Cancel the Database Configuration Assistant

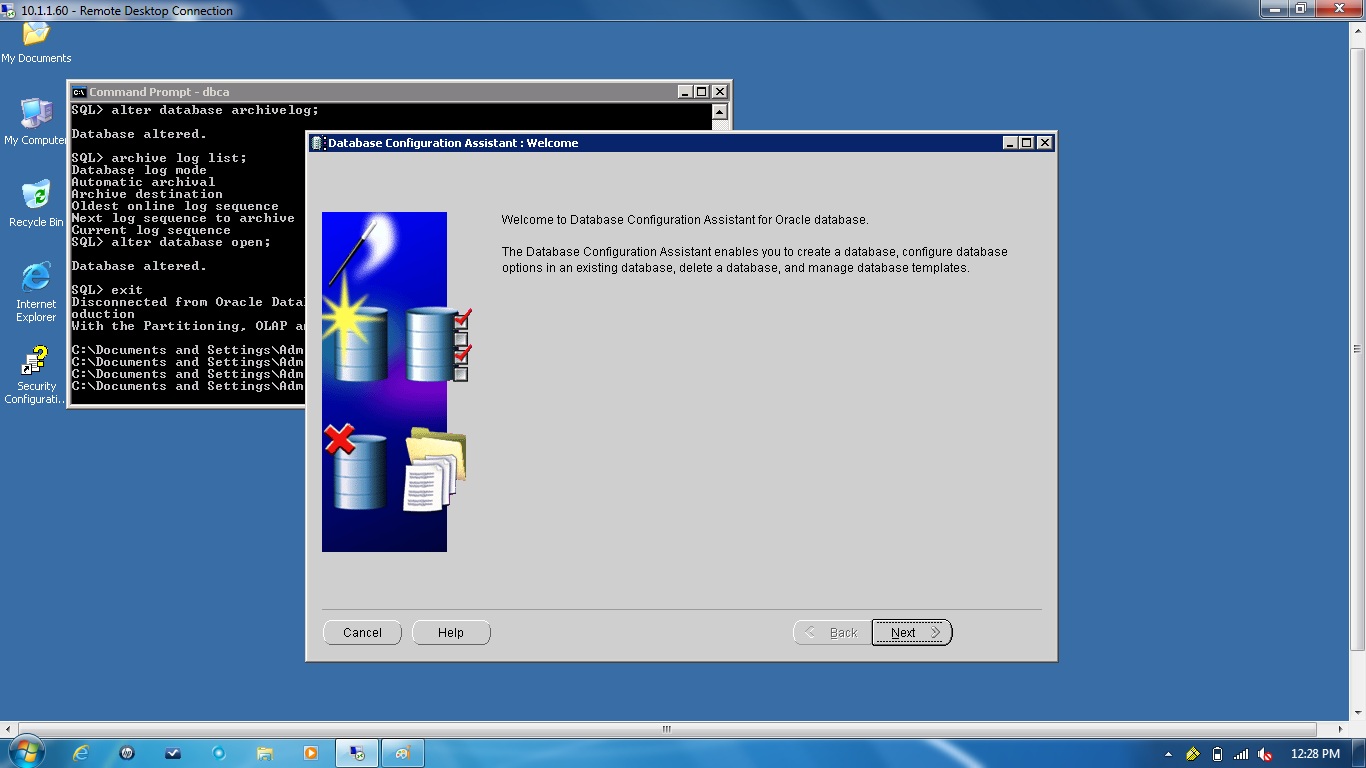coord(362,632)
